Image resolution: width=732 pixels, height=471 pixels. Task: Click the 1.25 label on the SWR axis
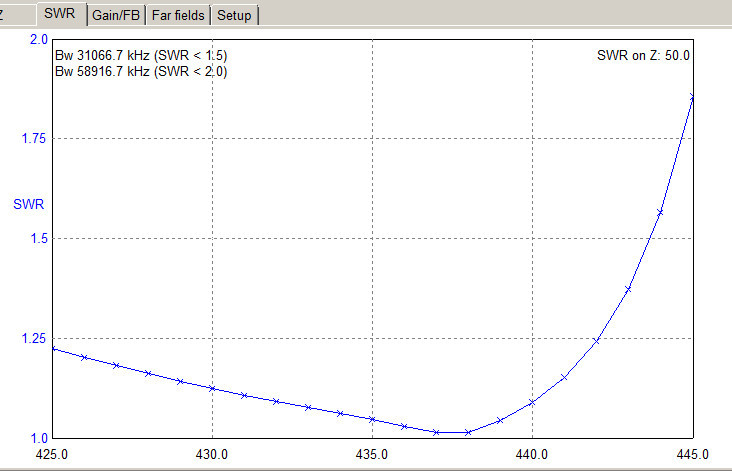tap(34, 338)
